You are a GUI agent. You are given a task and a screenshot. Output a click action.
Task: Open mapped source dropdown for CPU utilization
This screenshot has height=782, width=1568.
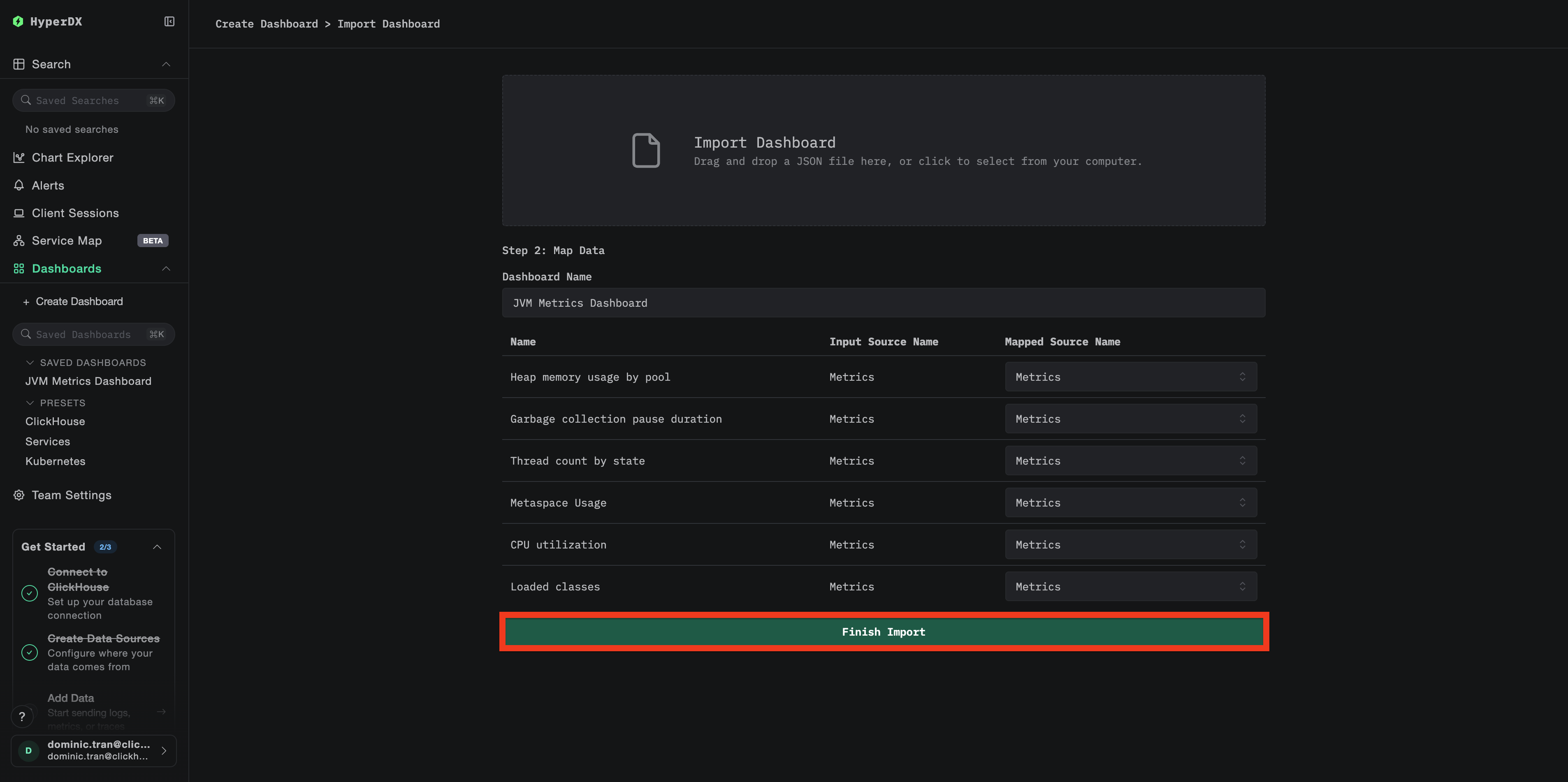[1130, 545]
